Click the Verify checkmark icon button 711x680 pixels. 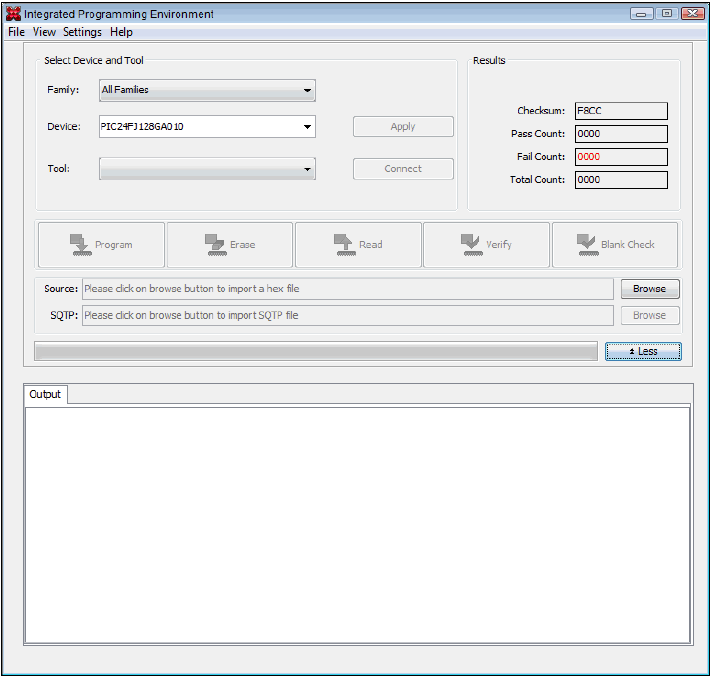[486, 245]
